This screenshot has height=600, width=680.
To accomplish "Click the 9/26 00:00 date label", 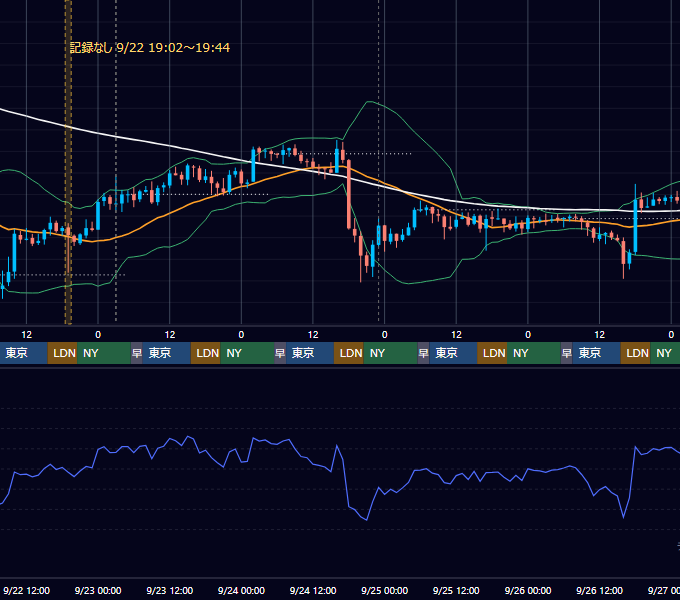I will pos(528,590).
